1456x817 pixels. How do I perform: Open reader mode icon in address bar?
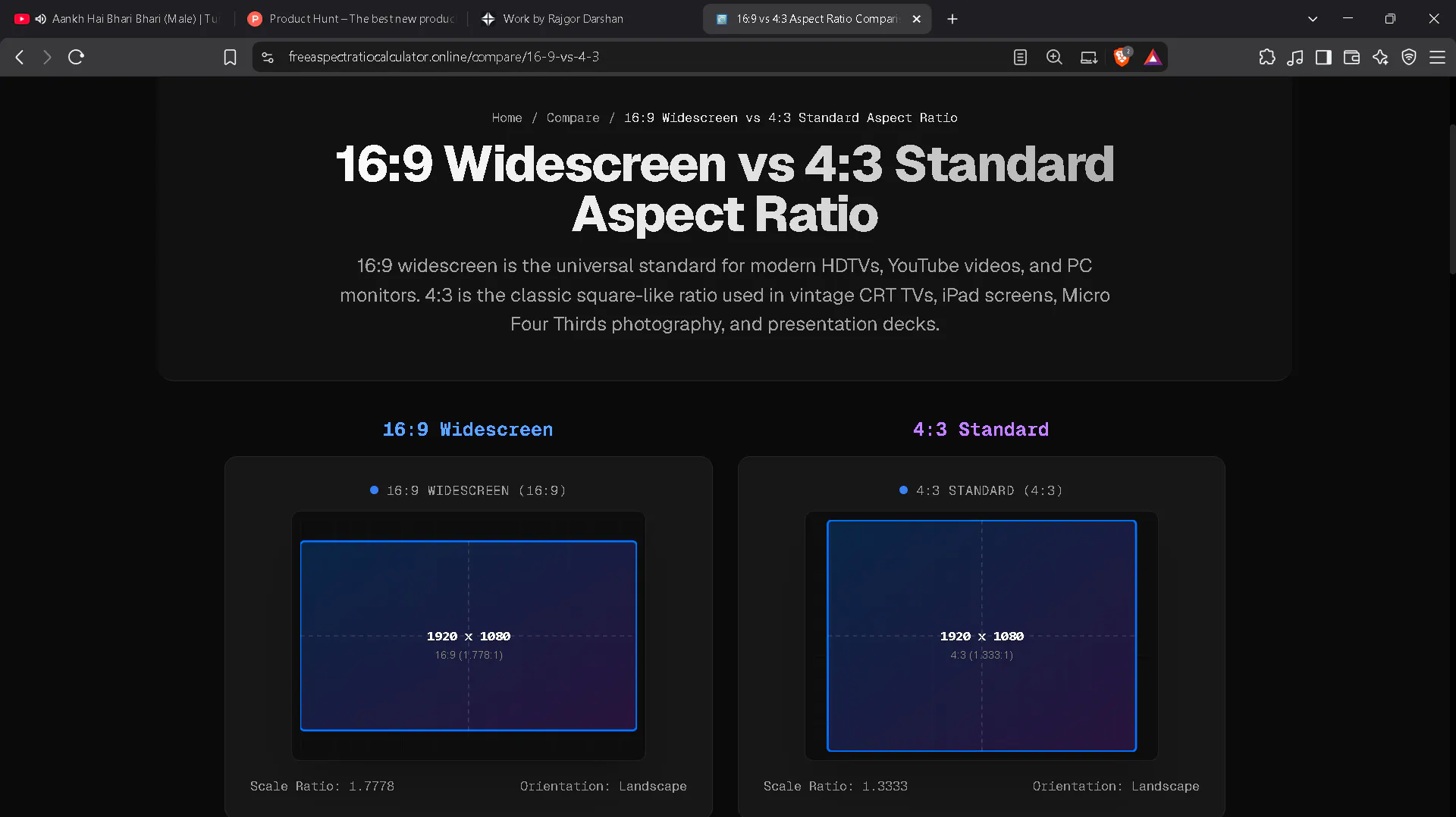1020,57
